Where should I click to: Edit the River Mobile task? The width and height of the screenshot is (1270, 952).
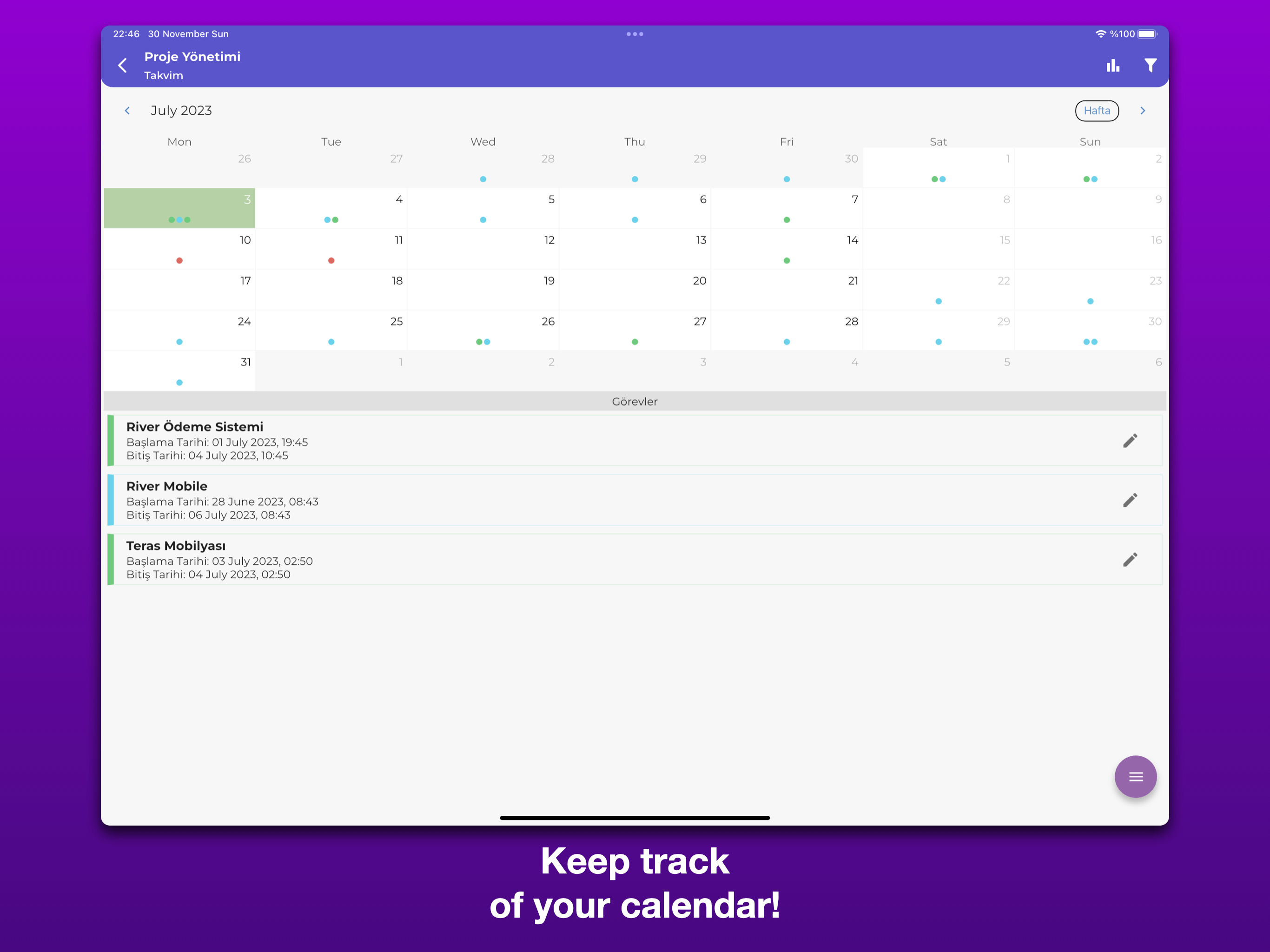tap(1130, 500)
